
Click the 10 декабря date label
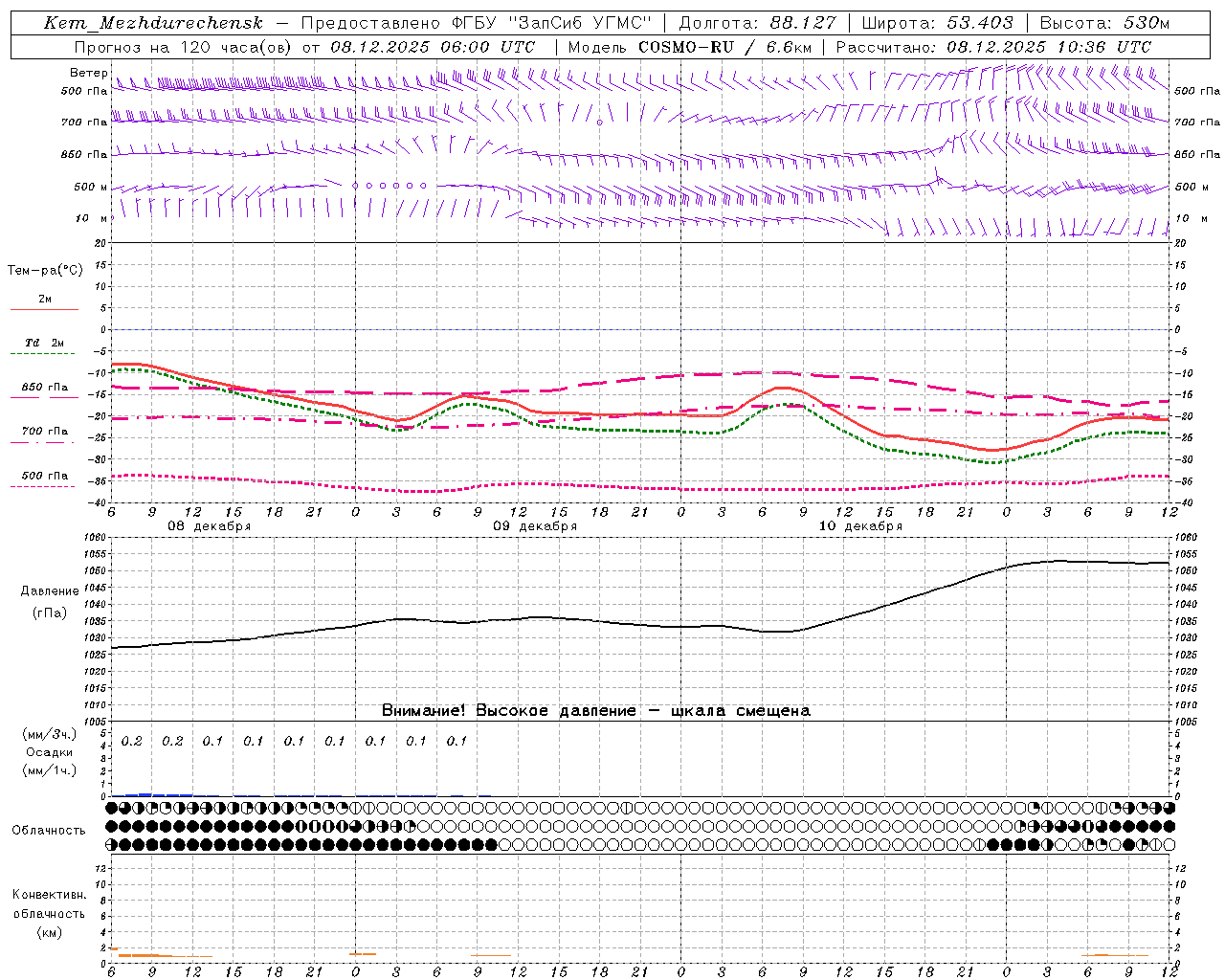[860, 526]
